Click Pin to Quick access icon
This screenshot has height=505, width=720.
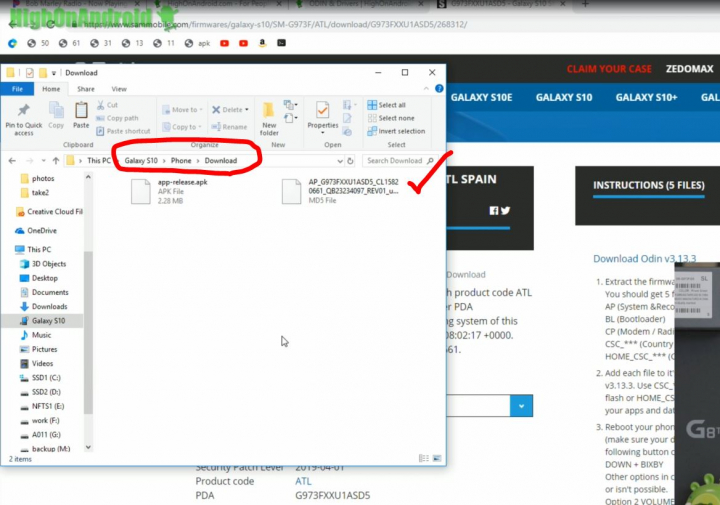pos(23,119)
